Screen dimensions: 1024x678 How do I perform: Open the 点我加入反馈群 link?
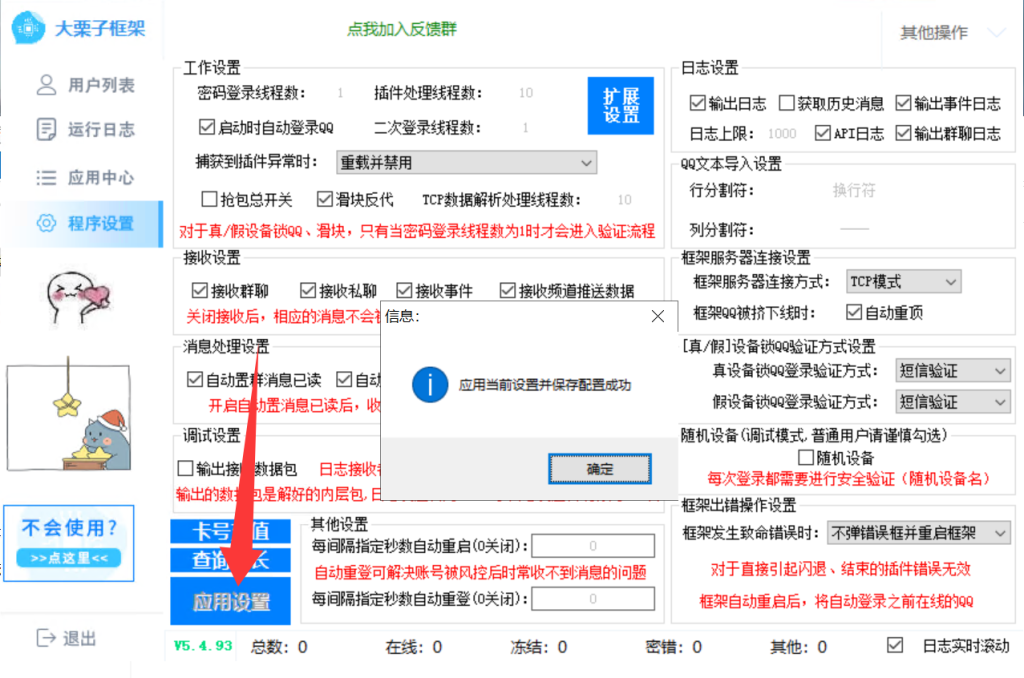pos(401,30)
